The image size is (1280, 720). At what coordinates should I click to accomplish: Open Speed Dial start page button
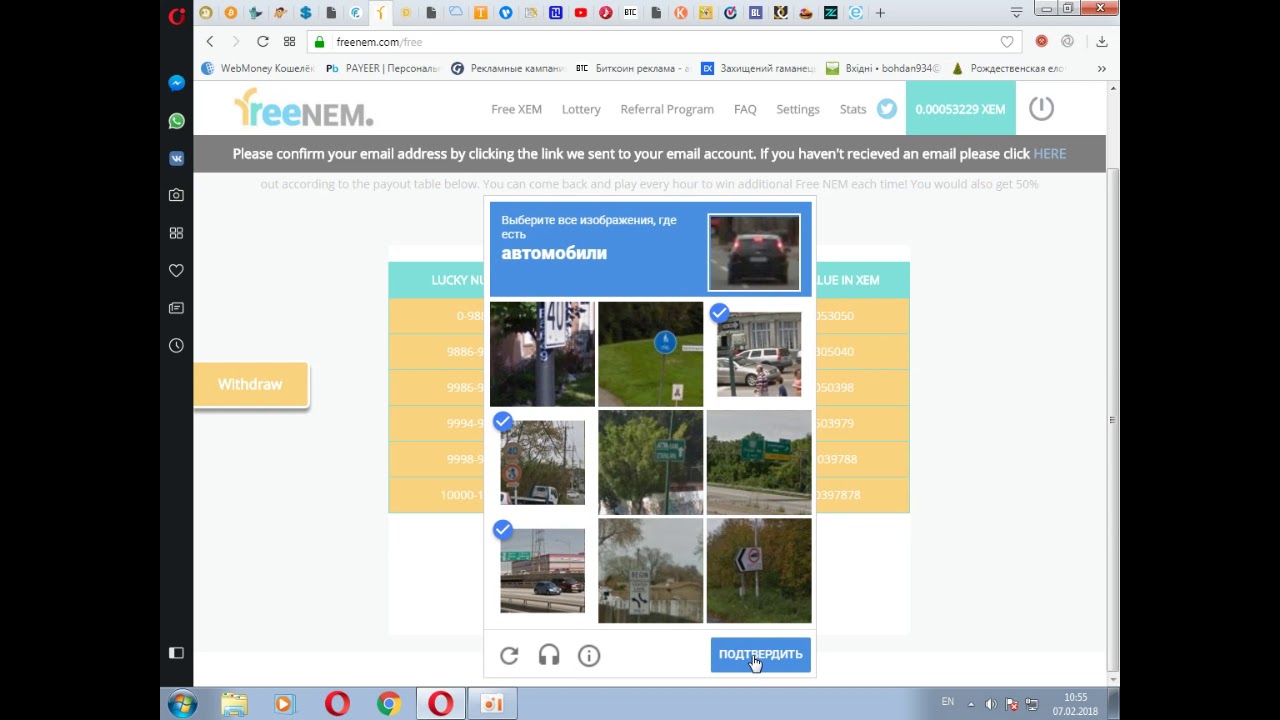coord(289,42)
